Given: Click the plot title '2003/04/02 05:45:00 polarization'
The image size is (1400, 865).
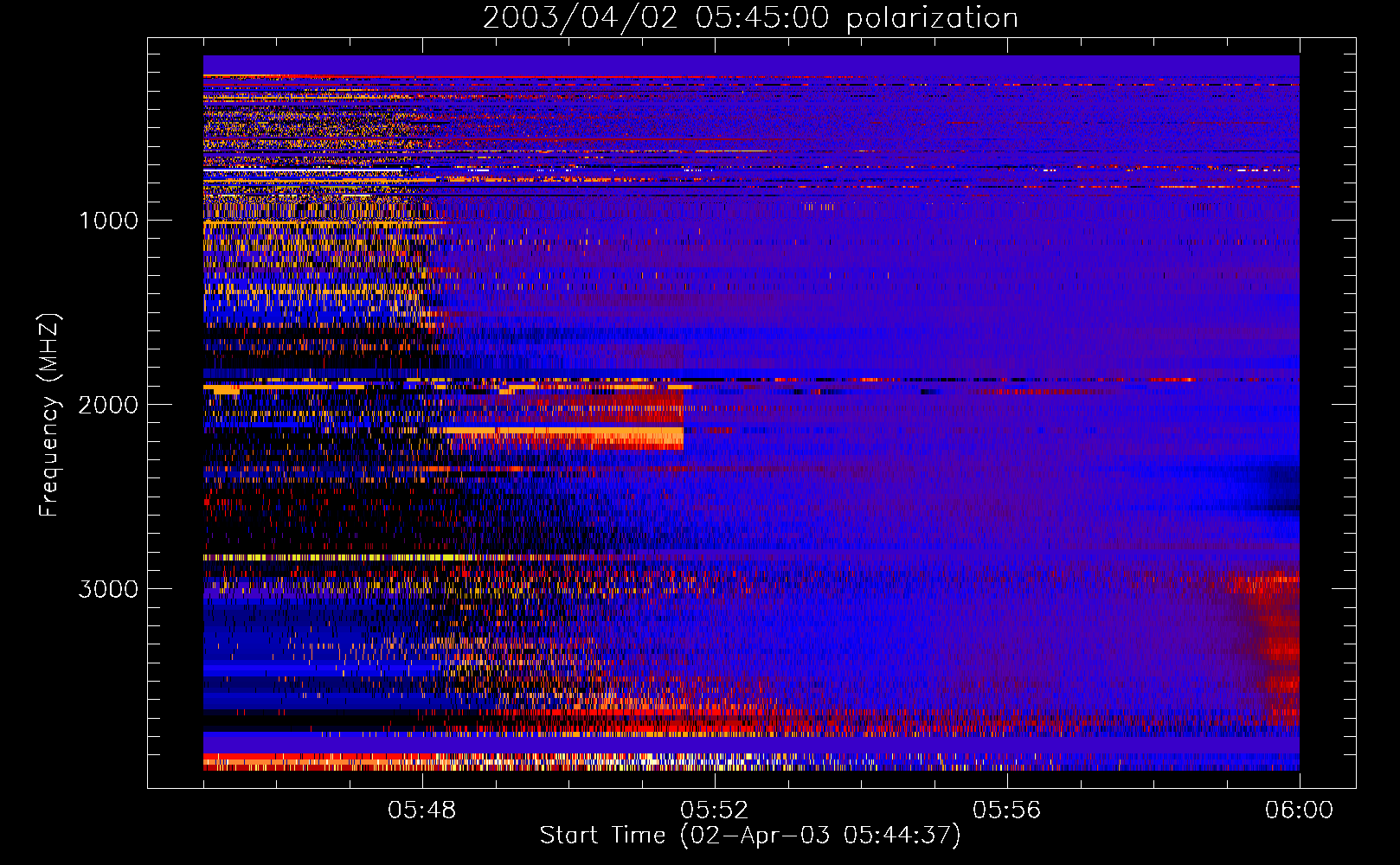Looking at the screenshot, I should [750, 17].
